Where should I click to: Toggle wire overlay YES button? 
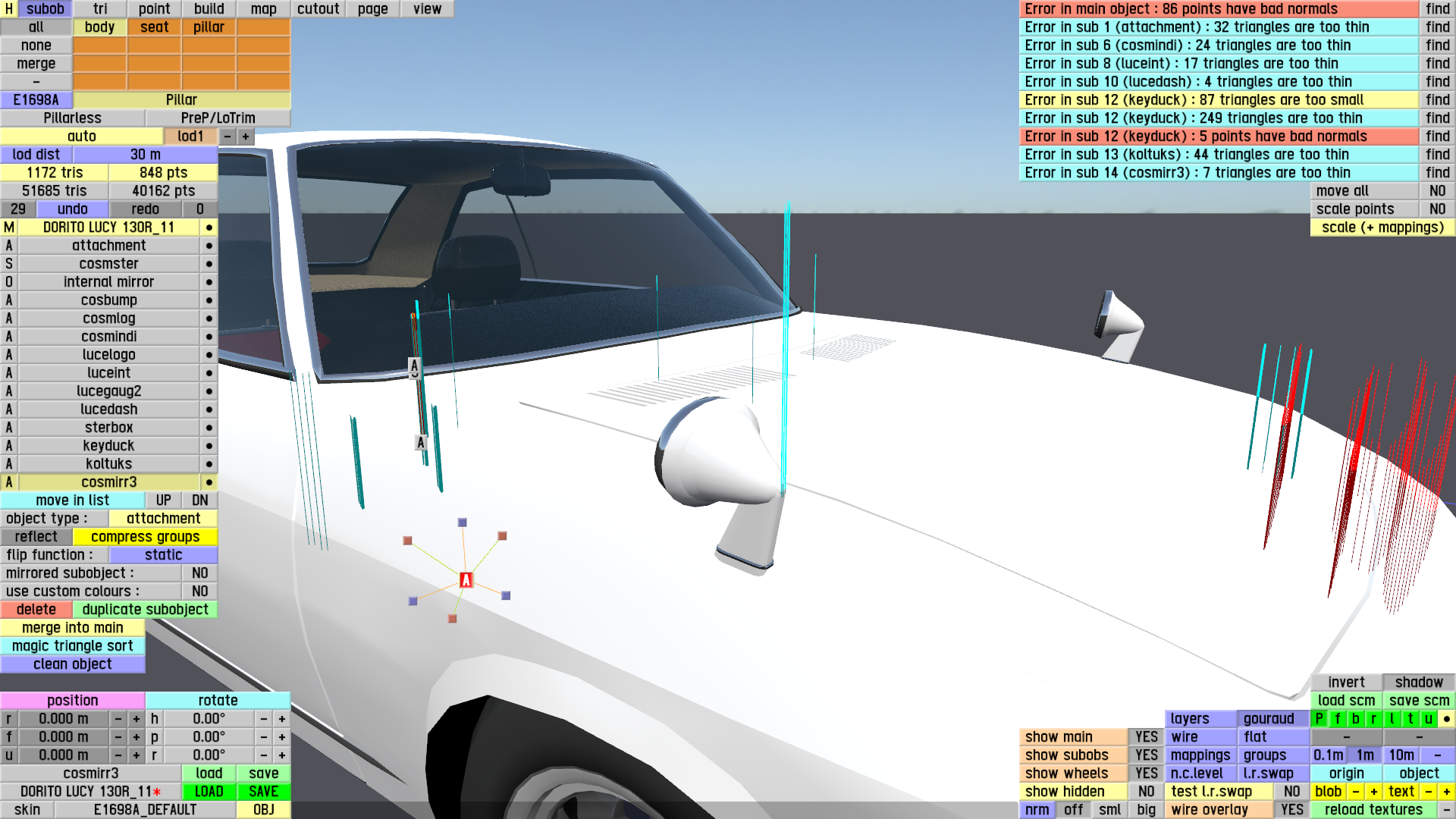click(x=1291, y=809)
